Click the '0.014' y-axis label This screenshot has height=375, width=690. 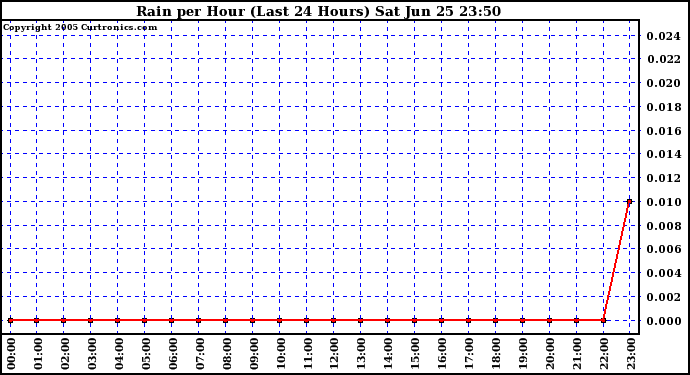pyautogui.click(x=663, y=154)
